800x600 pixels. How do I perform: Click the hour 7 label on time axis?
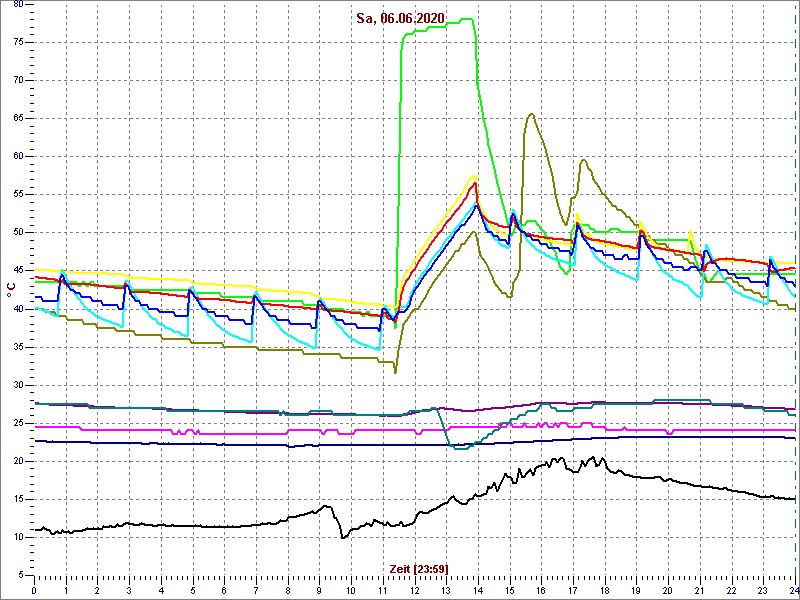point(256,591)
